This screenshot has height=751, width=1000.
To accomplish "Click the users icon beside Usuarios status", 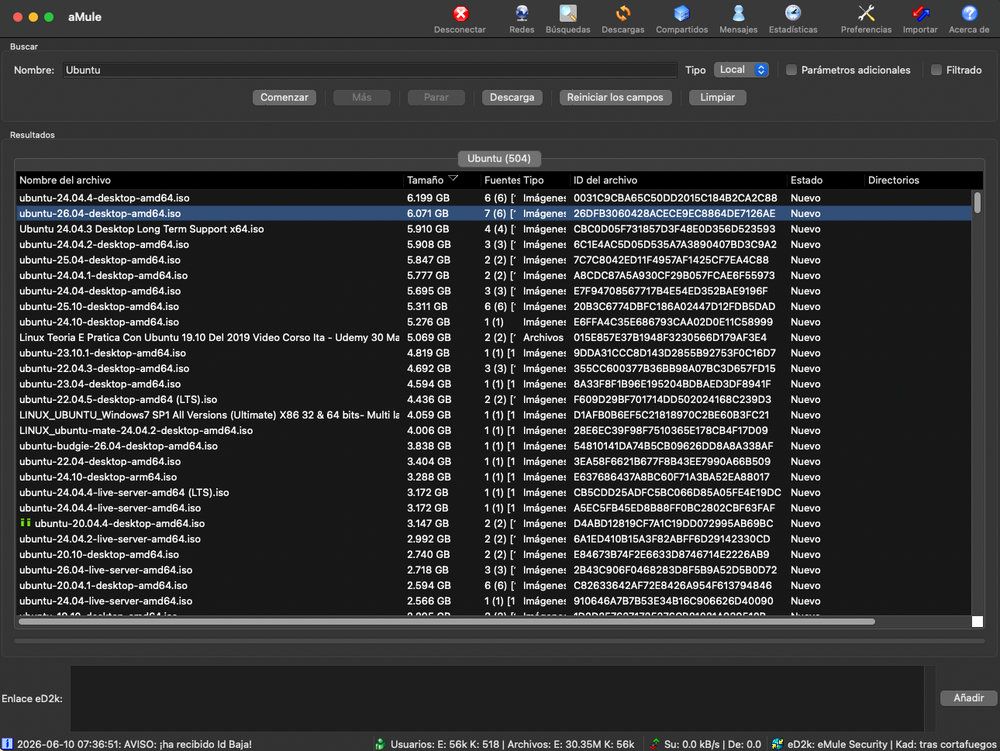I will [380, 744].
